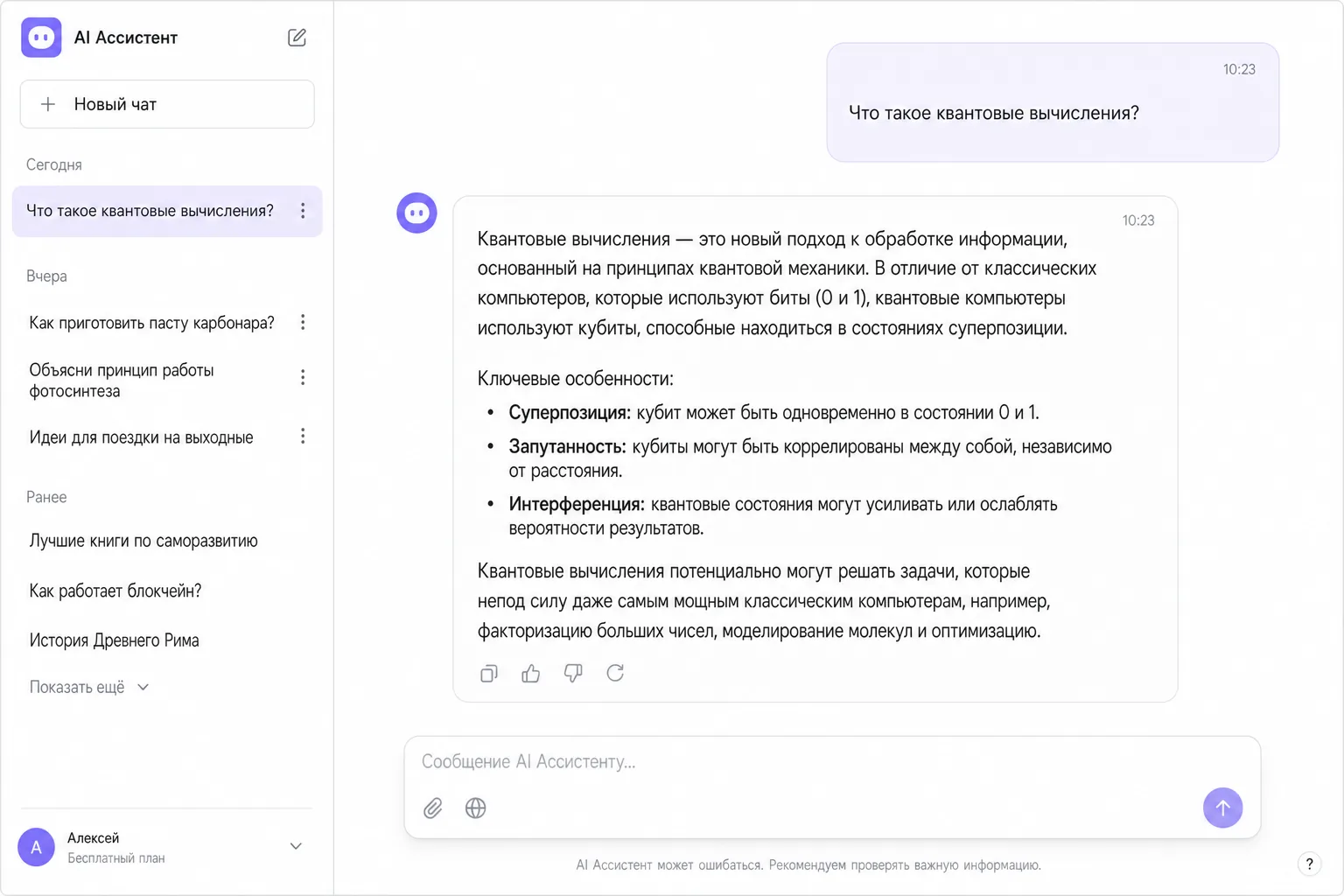Click the Ранее section label

click(46, 497)
